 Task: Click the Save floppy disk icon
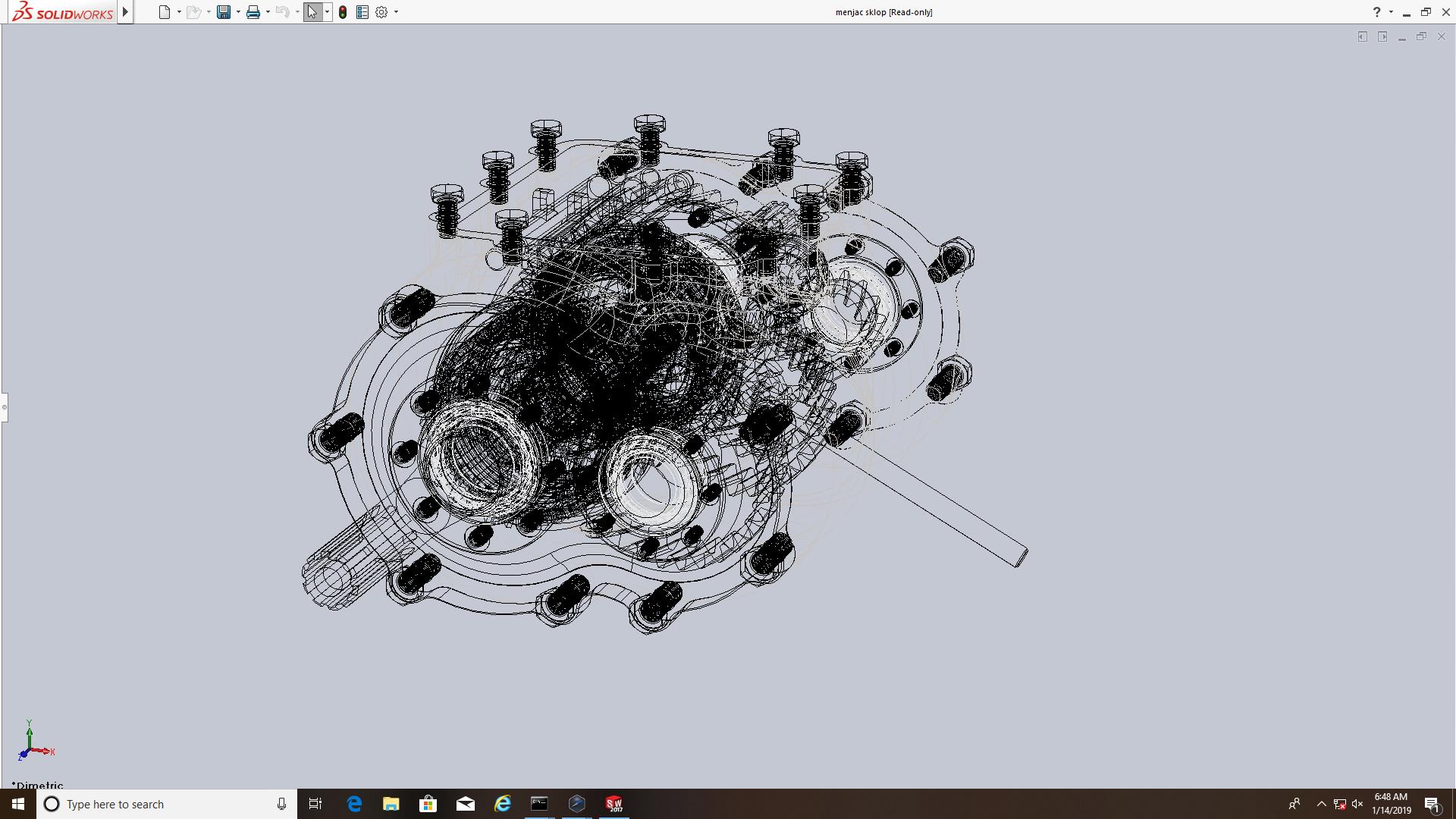tap(224, 12)
